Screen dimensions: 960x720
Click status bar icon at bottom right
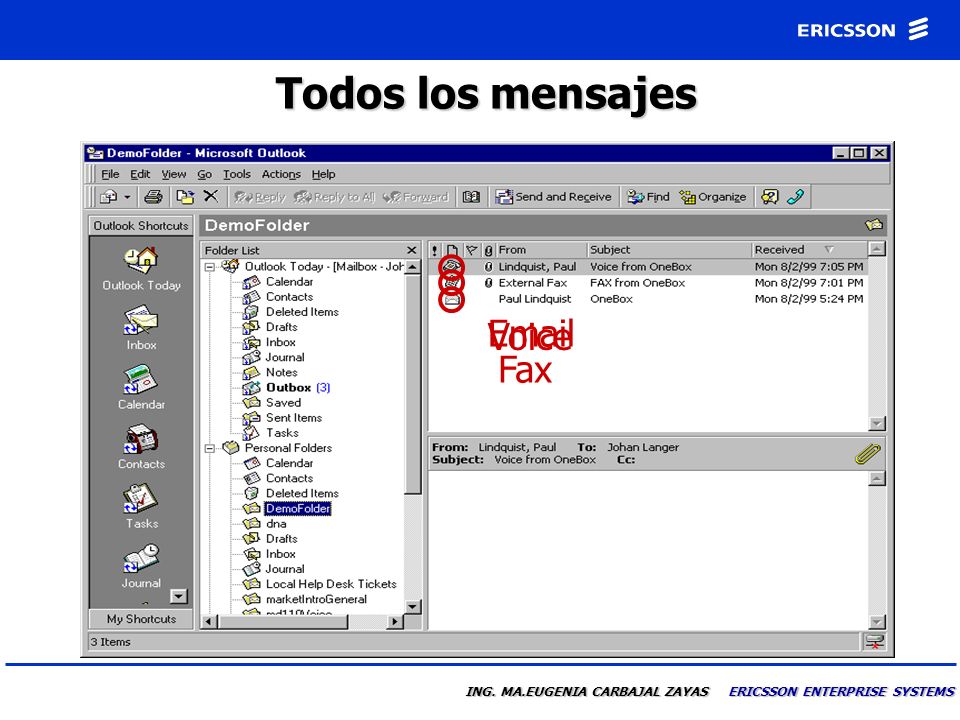[x=874, y=642]
